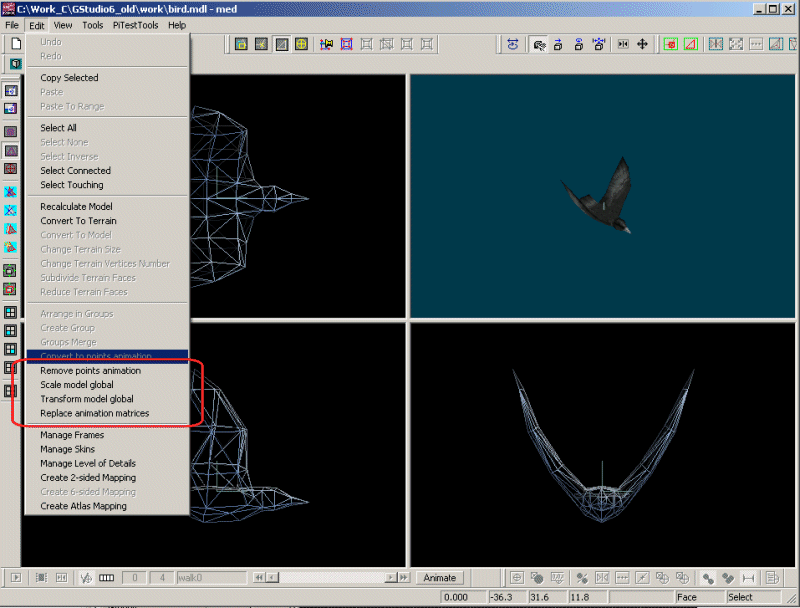Select the Rotate tool icon beside Move

click(x=579, y=44)
